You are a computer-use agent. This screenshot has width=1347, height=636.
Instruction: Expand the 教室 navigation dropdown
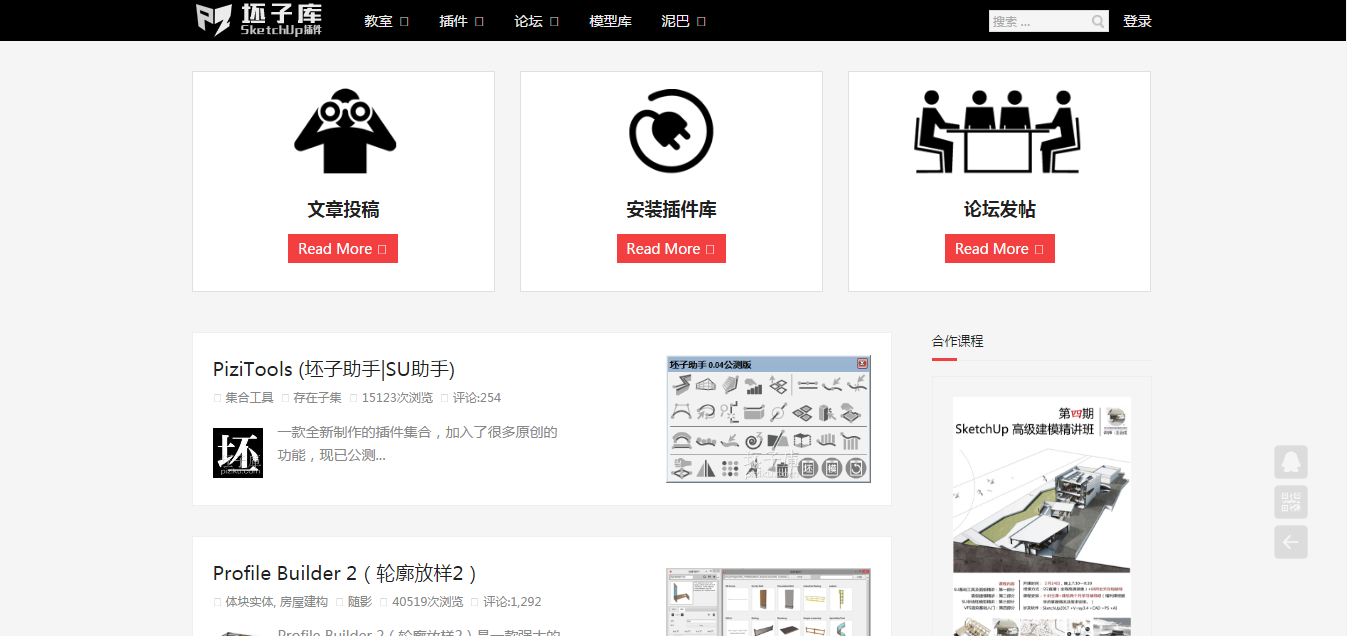pos(385,21)
